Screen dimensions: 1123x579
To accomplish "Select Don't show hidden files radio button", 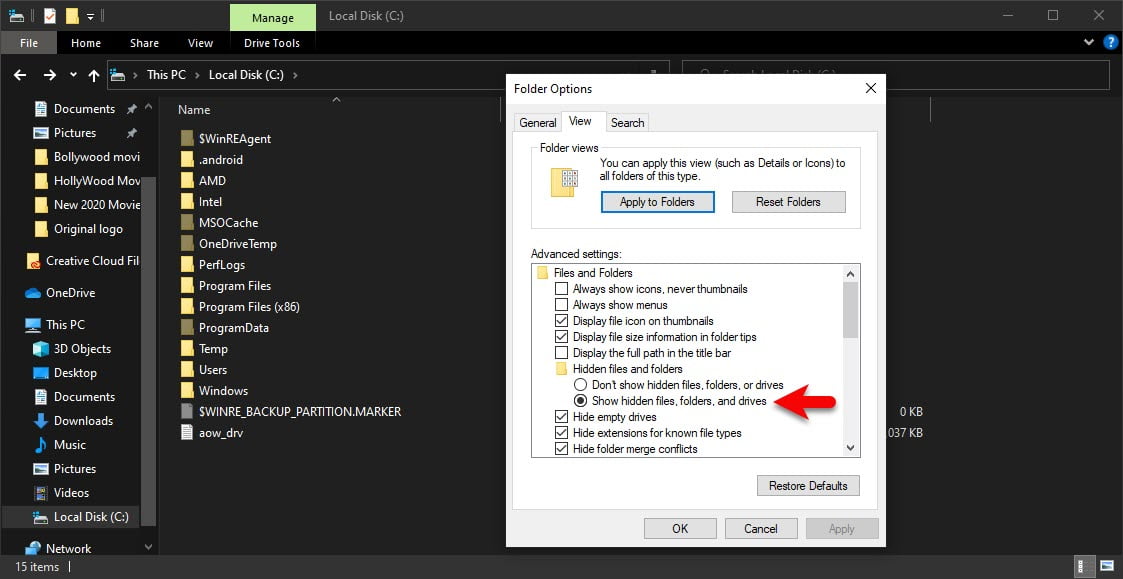I will [581, 385].
